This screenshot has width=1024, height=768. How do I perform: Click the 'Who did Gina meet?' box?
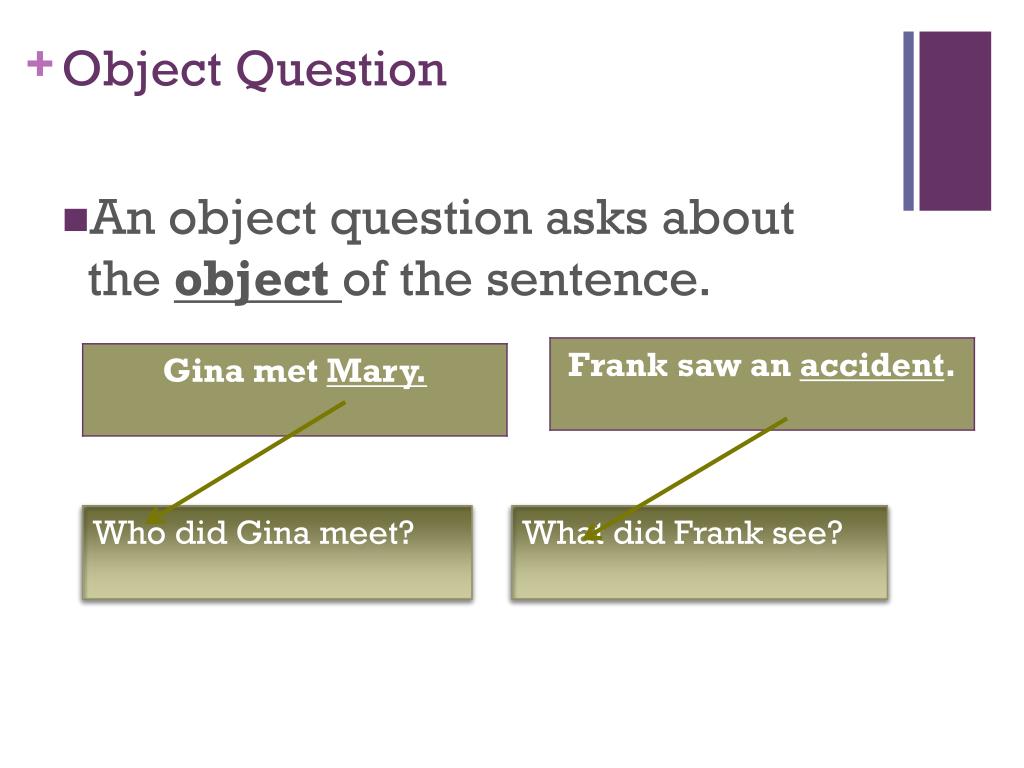point(277,552)
